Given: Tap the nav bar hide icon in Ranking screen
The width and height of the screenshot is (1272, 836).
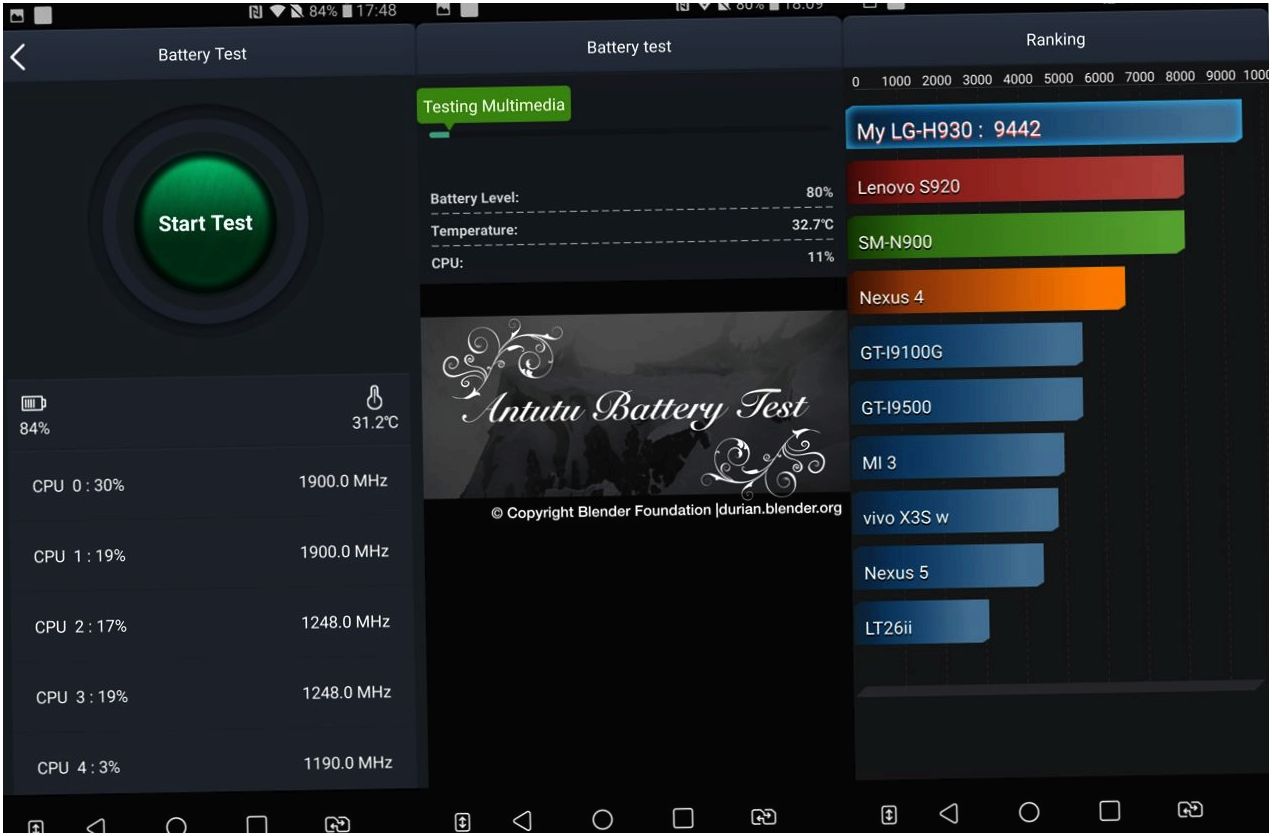Looking at the screenshot, I should tap(889, 814).
